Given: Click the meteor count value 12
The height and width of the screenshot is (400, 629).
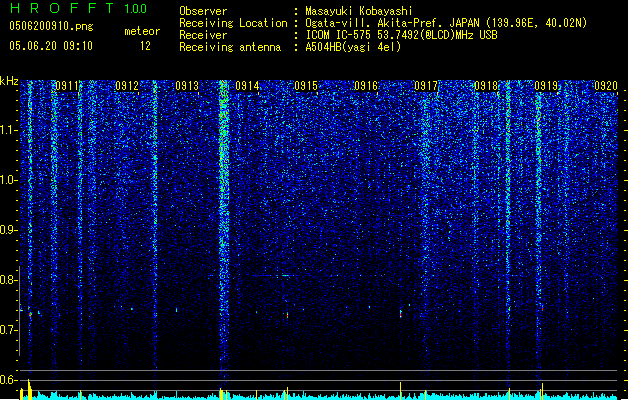Looking at the screenshot, I should 145,46.
